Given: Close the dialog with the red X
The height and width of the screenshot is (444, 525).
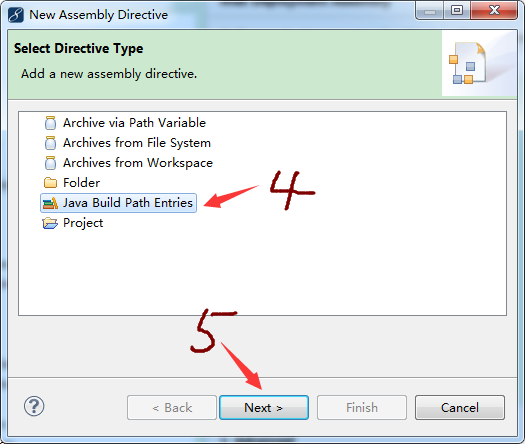Looking at the screenshot, I should (x=494, y=11).
